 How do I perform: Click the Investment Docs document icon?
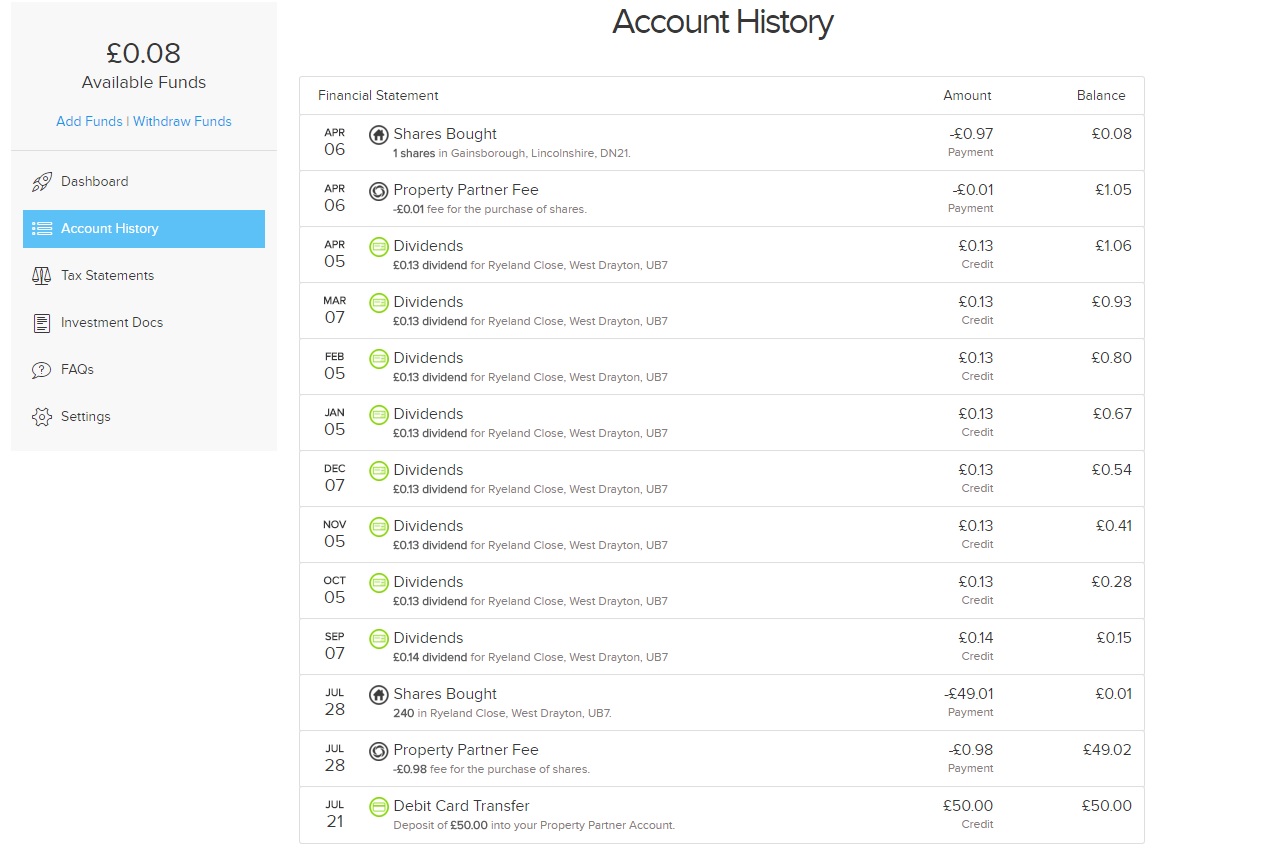coord(42,323)
